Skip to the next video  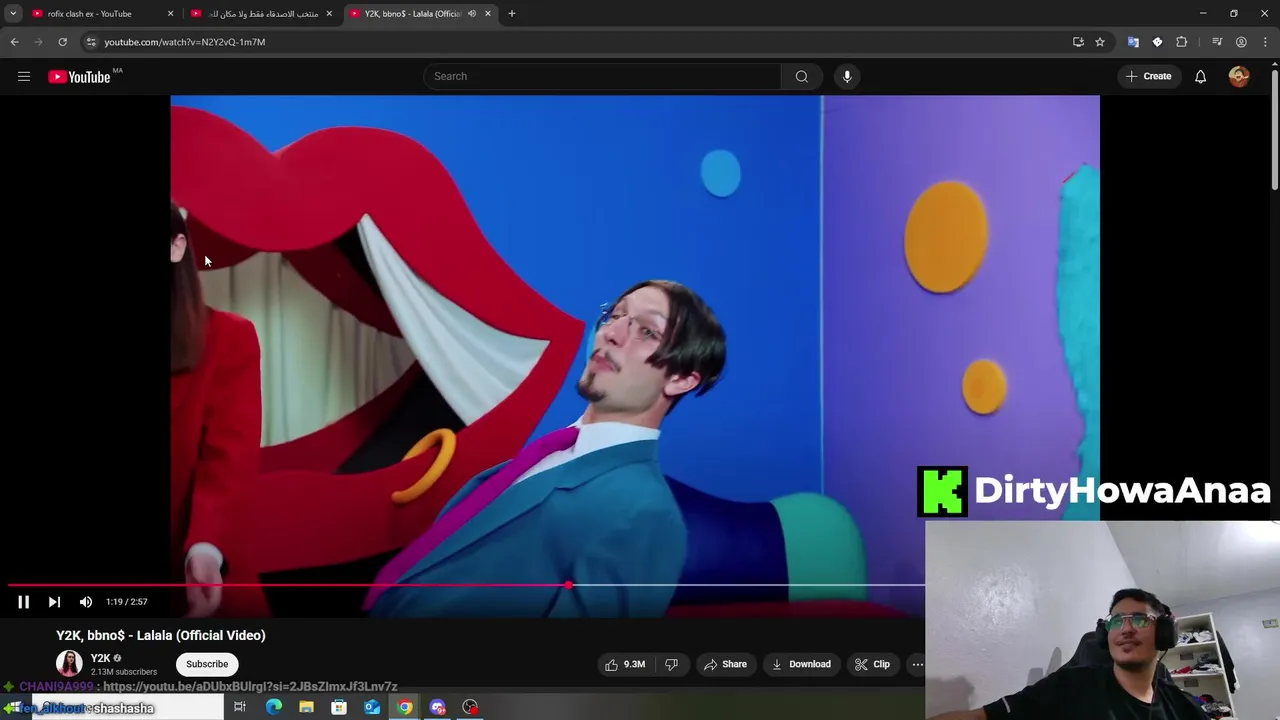coord(54,602)
